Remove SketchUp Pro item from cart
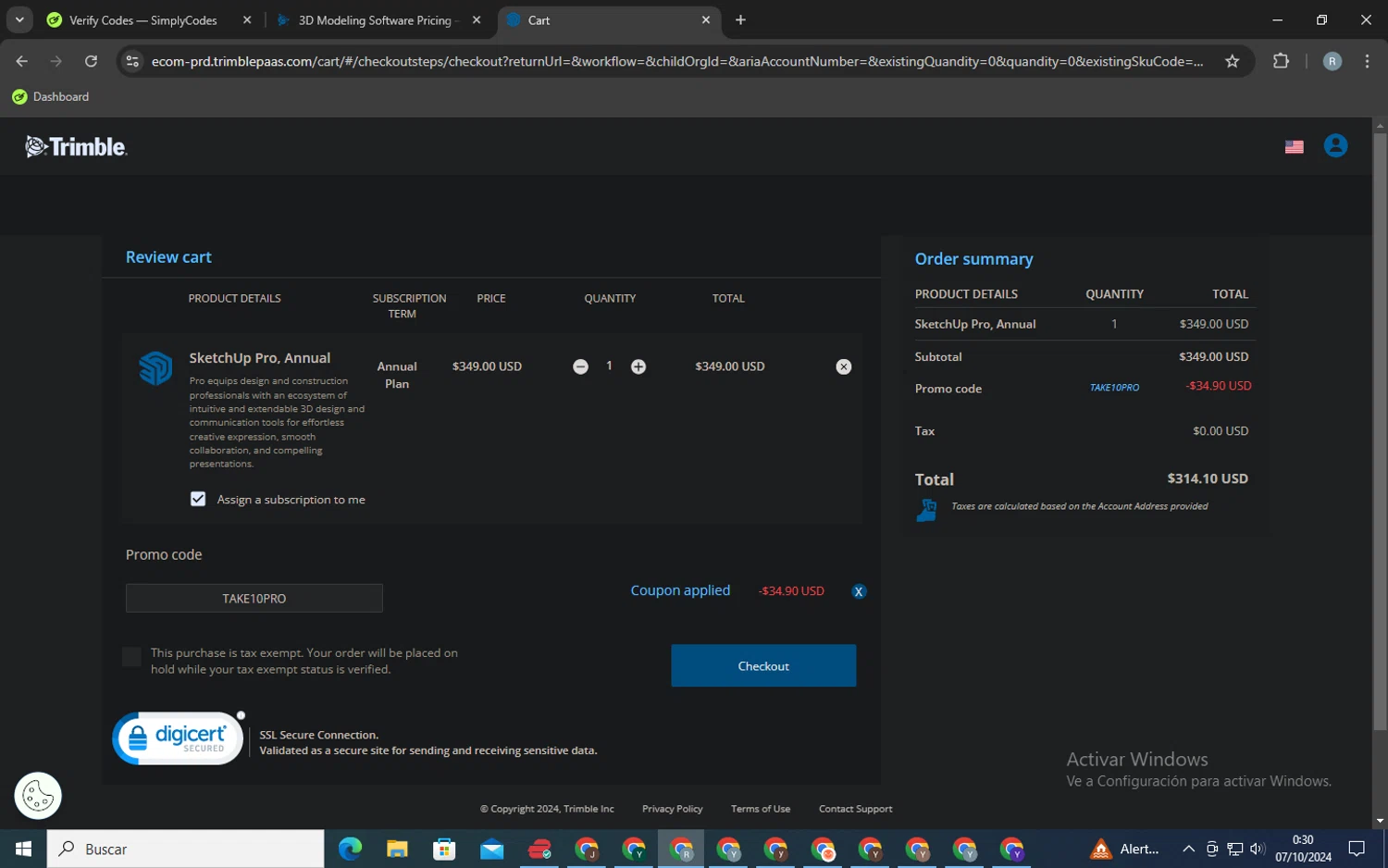The image size is (1388, 868). 843,366
